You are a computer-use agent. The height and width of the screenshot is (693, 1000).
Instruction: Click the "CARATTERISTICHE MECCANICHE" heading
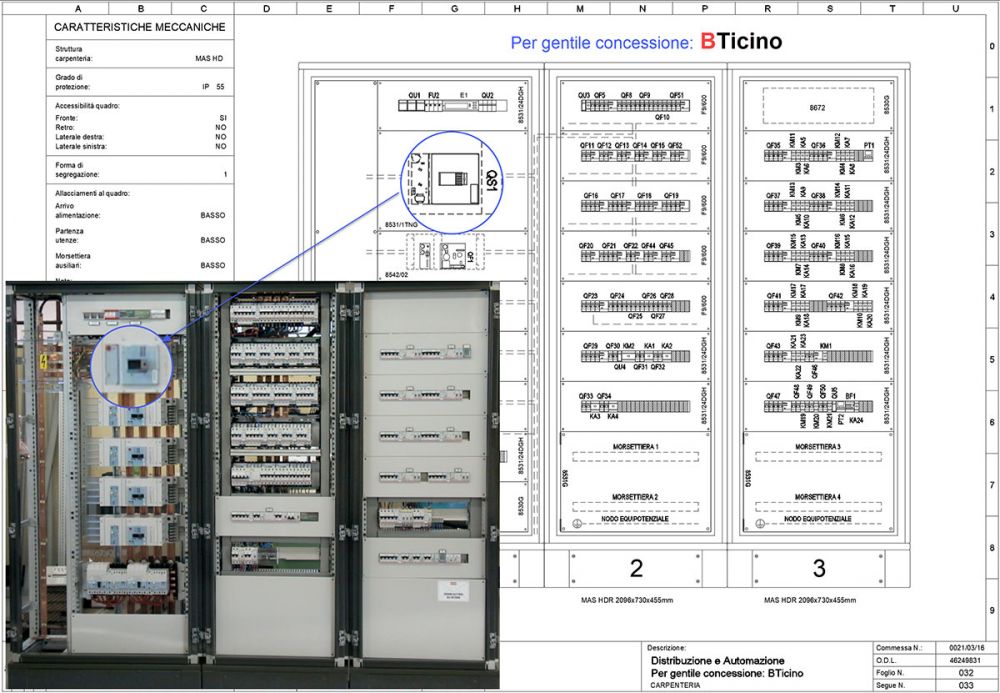coord(140,27)
